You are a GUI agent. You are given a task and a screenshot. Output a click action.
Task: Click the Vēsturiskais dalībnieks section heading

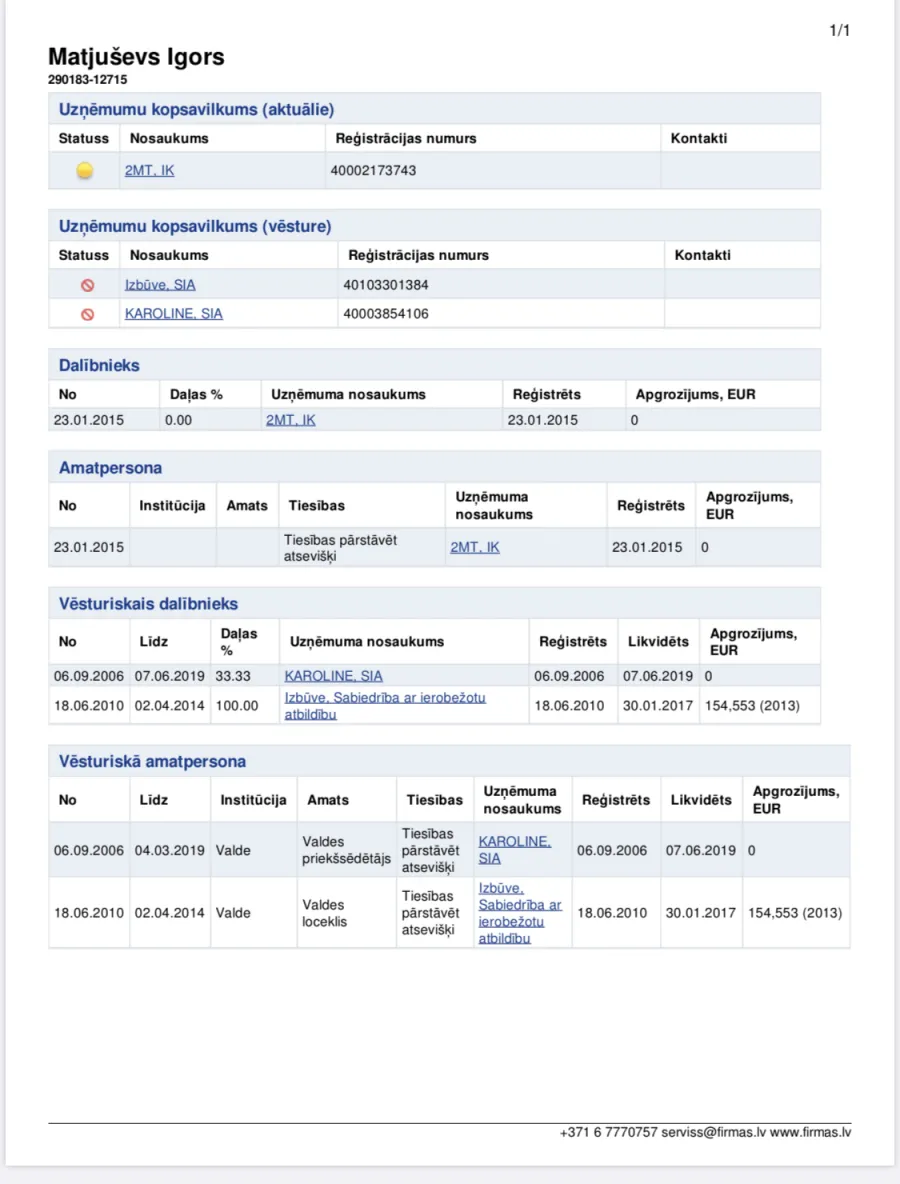[x=148, y=604]
